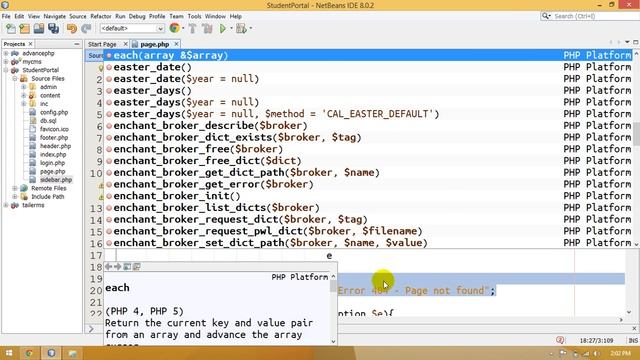Click the back arrow in documentation popup
This screenshot has height=360, width=640.
coord(109,267)
